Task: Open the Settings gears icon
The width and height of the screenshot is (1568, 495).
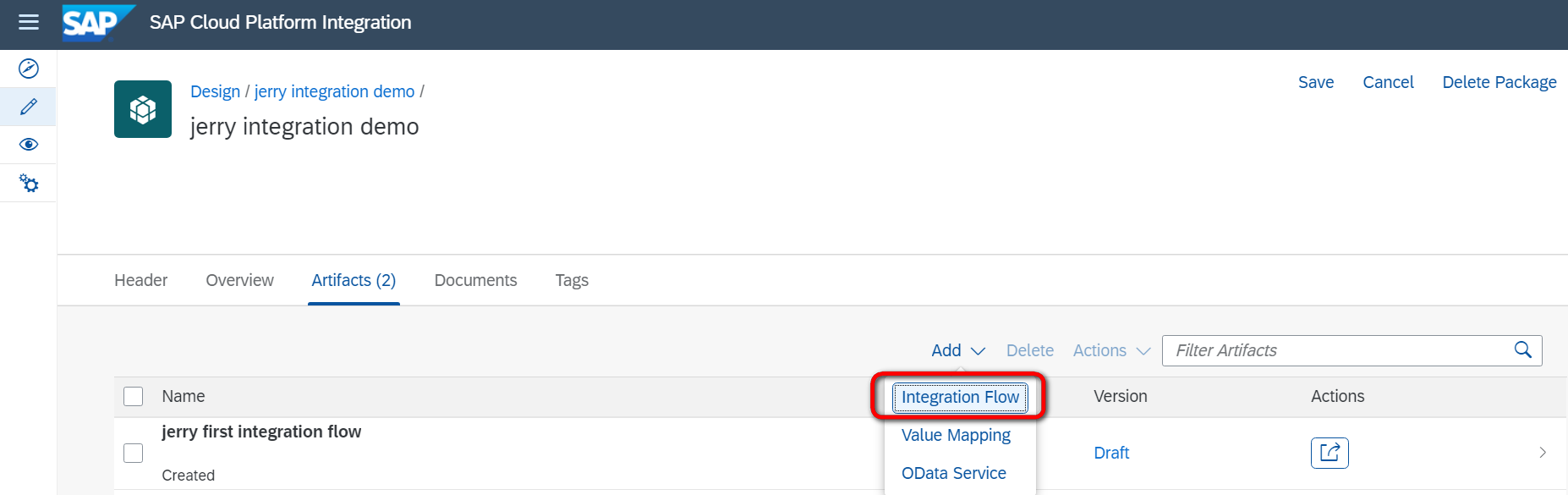Action: (x=29, y=183)
